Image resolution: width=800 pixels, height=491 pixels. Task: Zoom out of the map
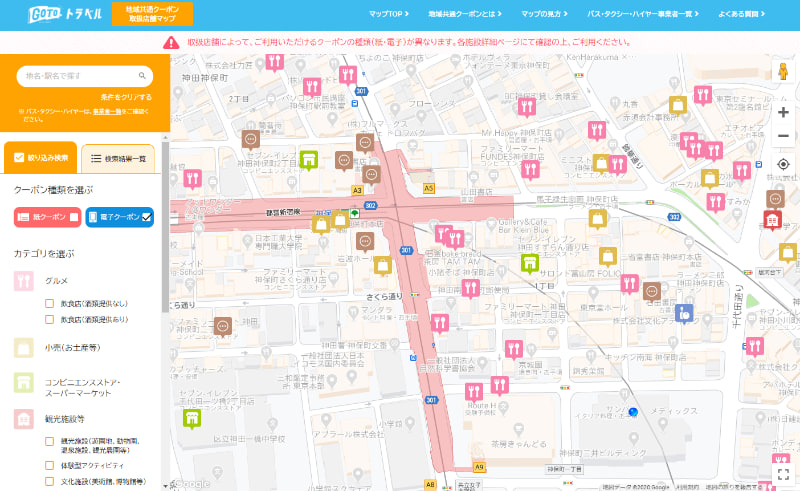[x=783, y=136]
